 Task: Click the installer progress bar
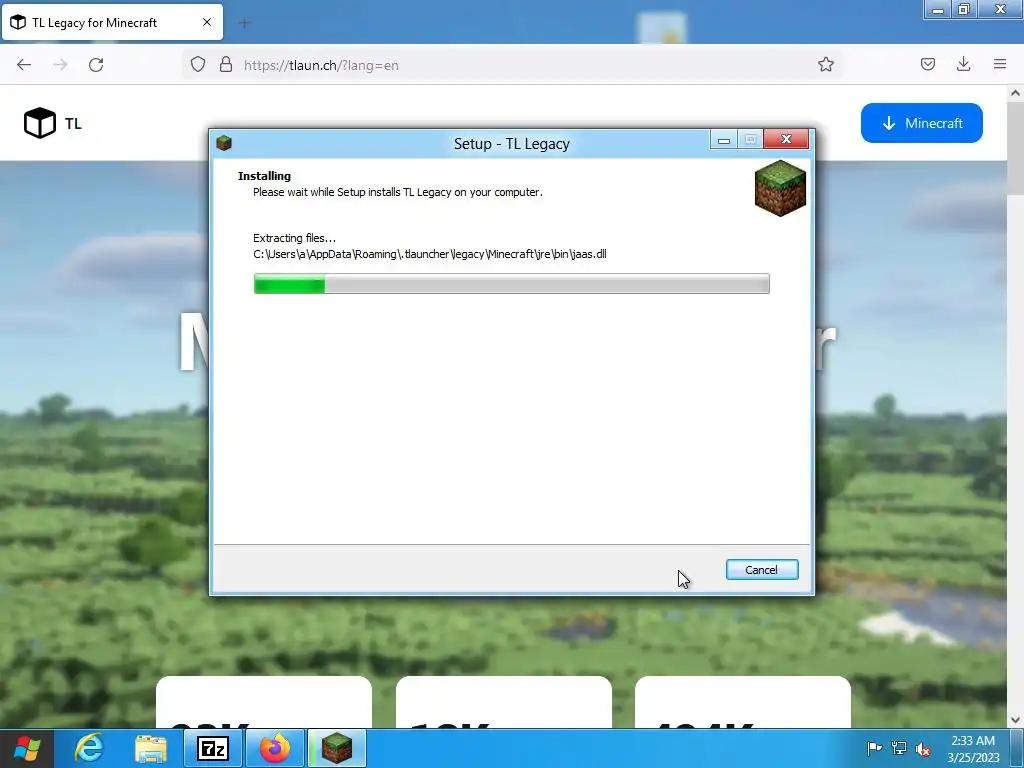click(511, 283)
